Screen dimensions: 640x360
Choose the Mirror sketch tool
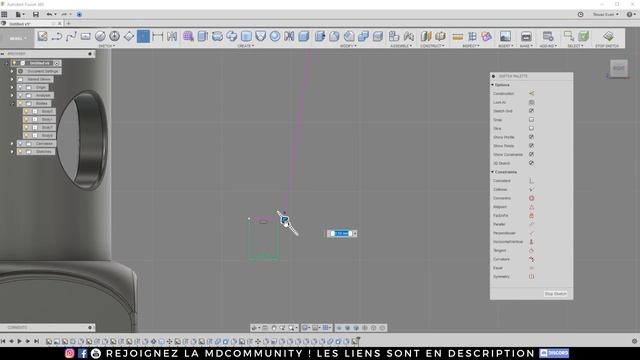pyautogui.click(x=172, y=36)
